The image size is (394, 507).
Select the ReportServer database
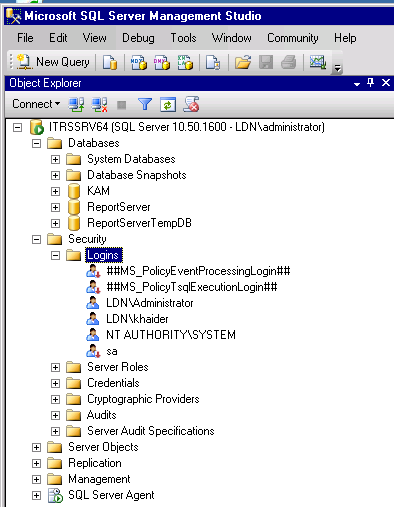tap(119, 207)
